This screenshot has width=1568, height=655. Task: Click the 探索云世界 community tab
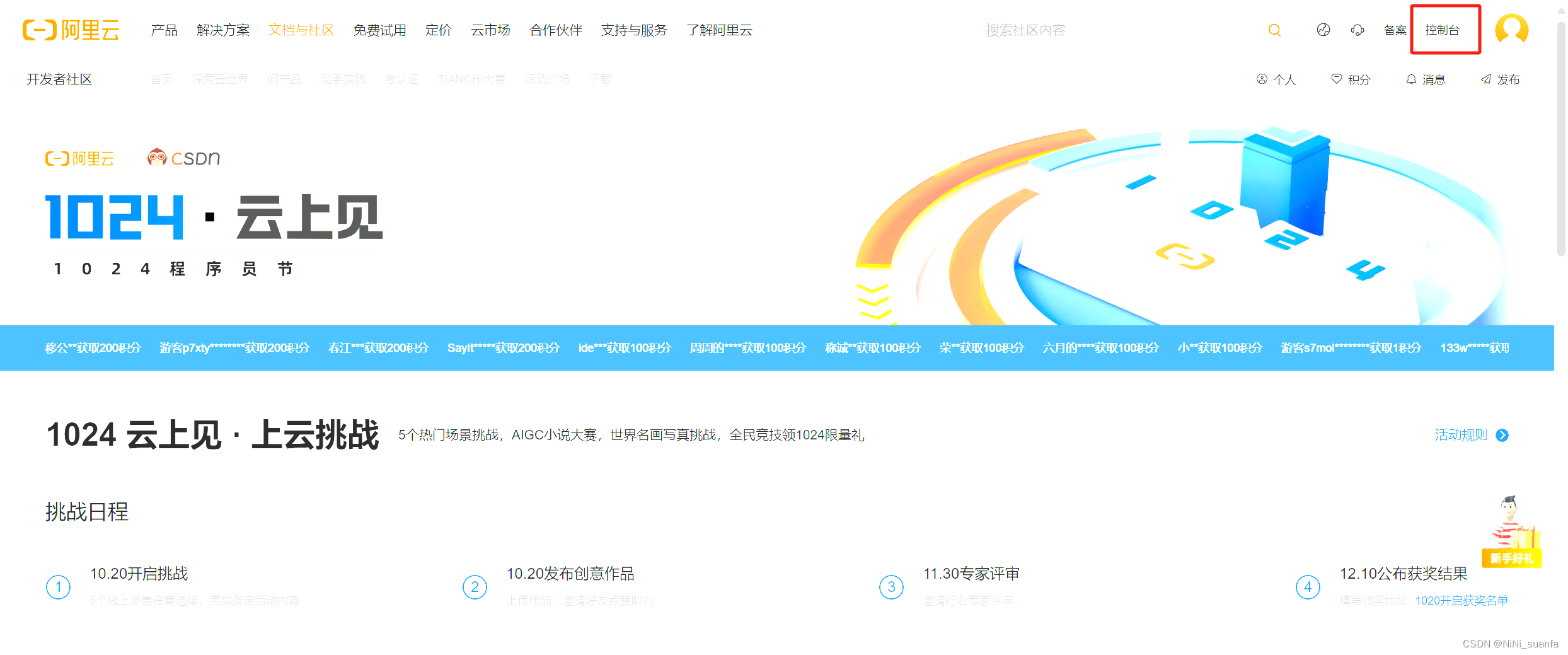click(x=220, y=79)
